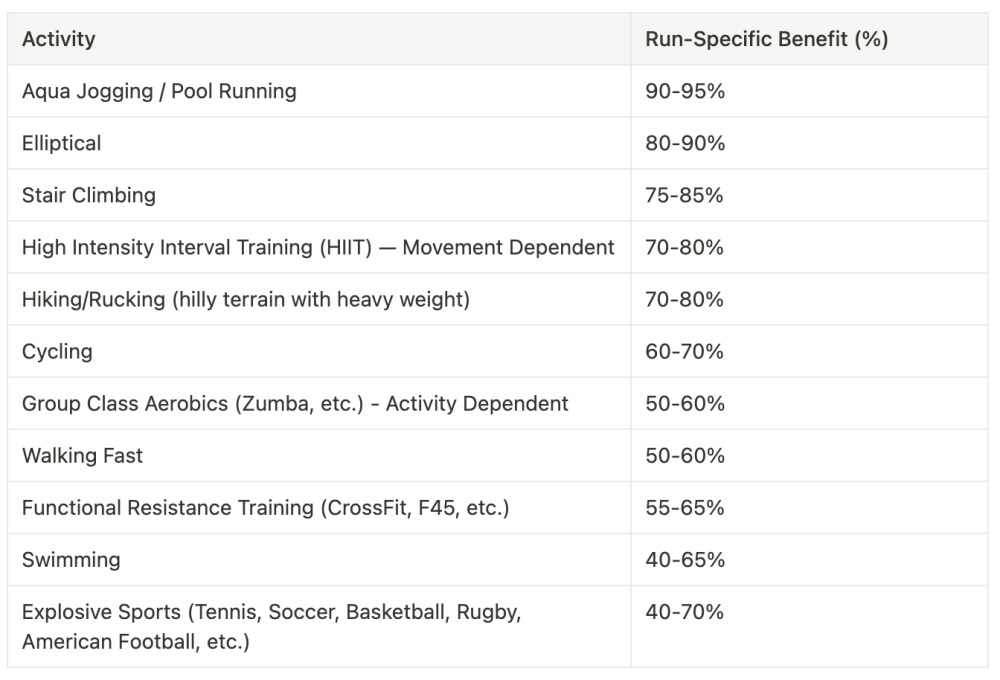Select the Hiking/Rucking activity cell
Screen dimensions: 1000x680
[x=246, y=300]
